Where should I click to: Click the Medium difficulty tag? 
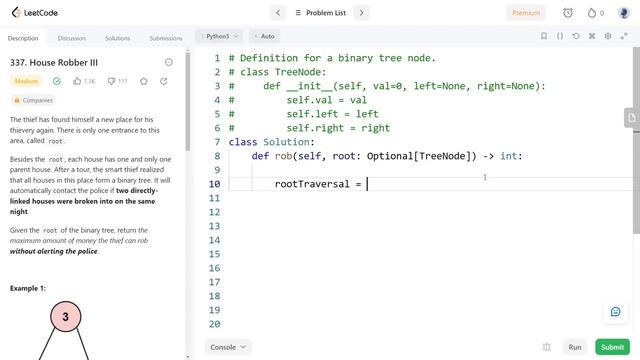[x=26, y=81]
